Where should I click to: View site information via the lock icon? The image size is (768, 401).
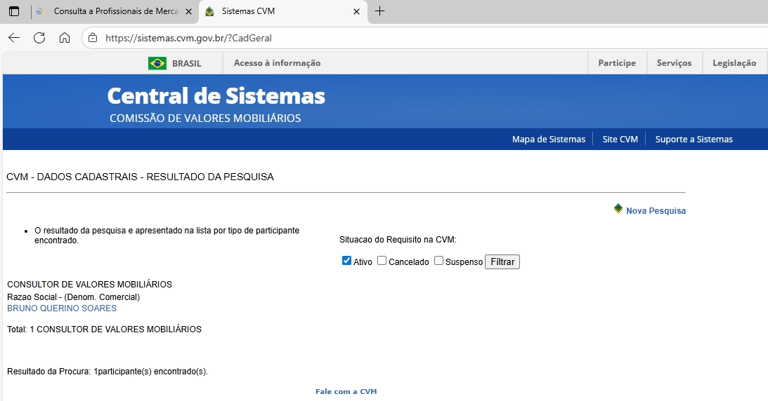[93, 38]
